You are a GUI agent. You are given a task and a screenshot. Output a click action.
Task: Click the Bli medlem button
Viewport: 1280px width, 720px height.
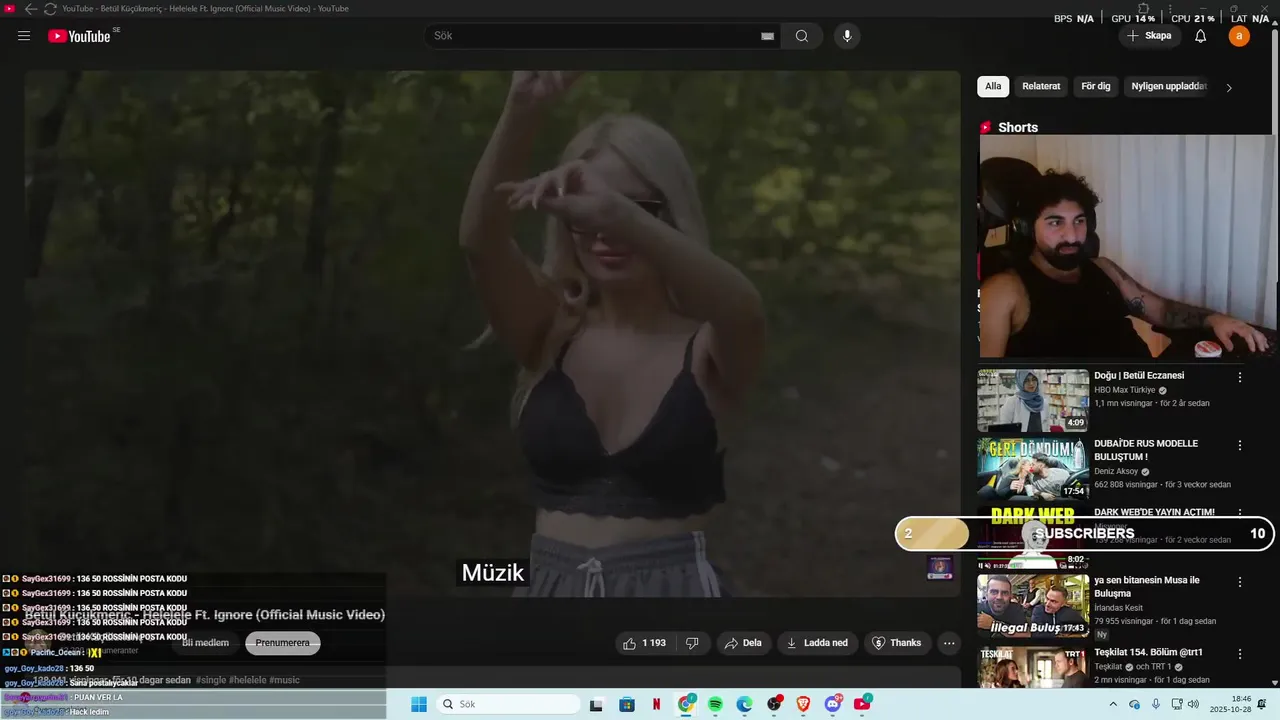pos(205,643)
